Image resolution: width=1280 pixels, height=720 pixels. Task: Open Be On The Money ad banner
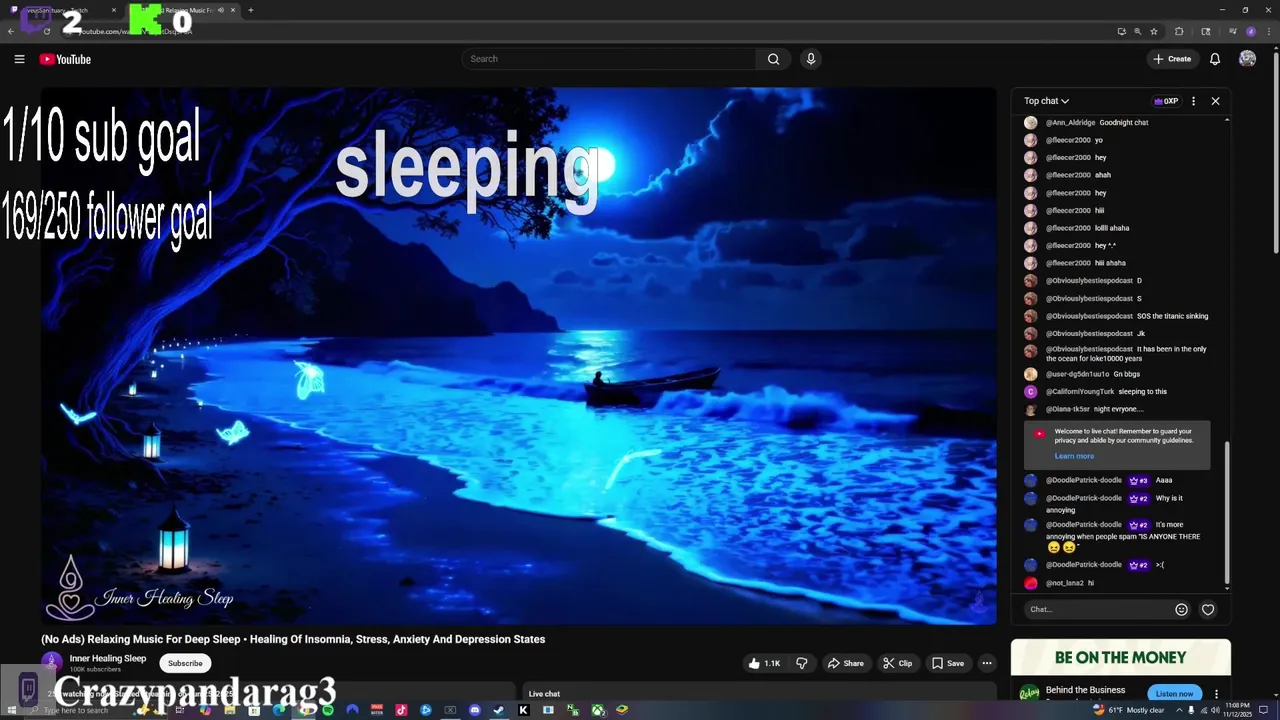coord(1121,658)
